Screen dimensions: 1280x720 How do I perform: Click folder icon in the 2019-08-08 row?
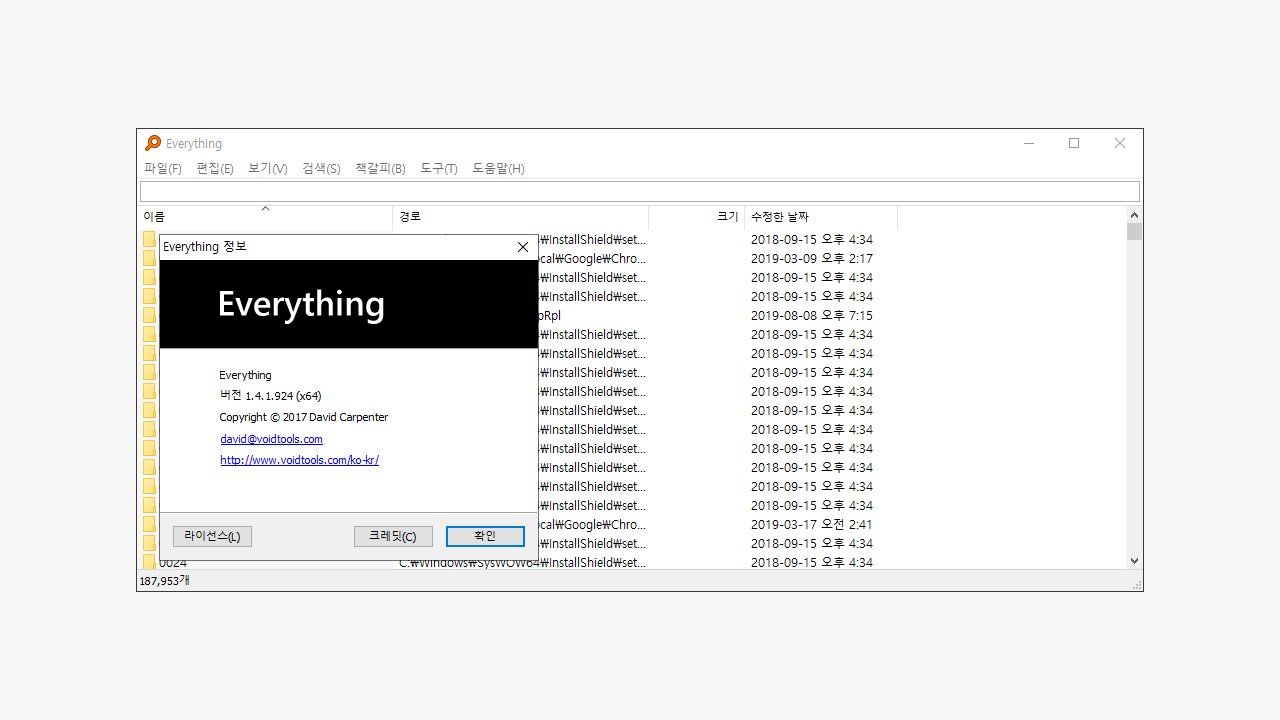click(x=149, y=315)
